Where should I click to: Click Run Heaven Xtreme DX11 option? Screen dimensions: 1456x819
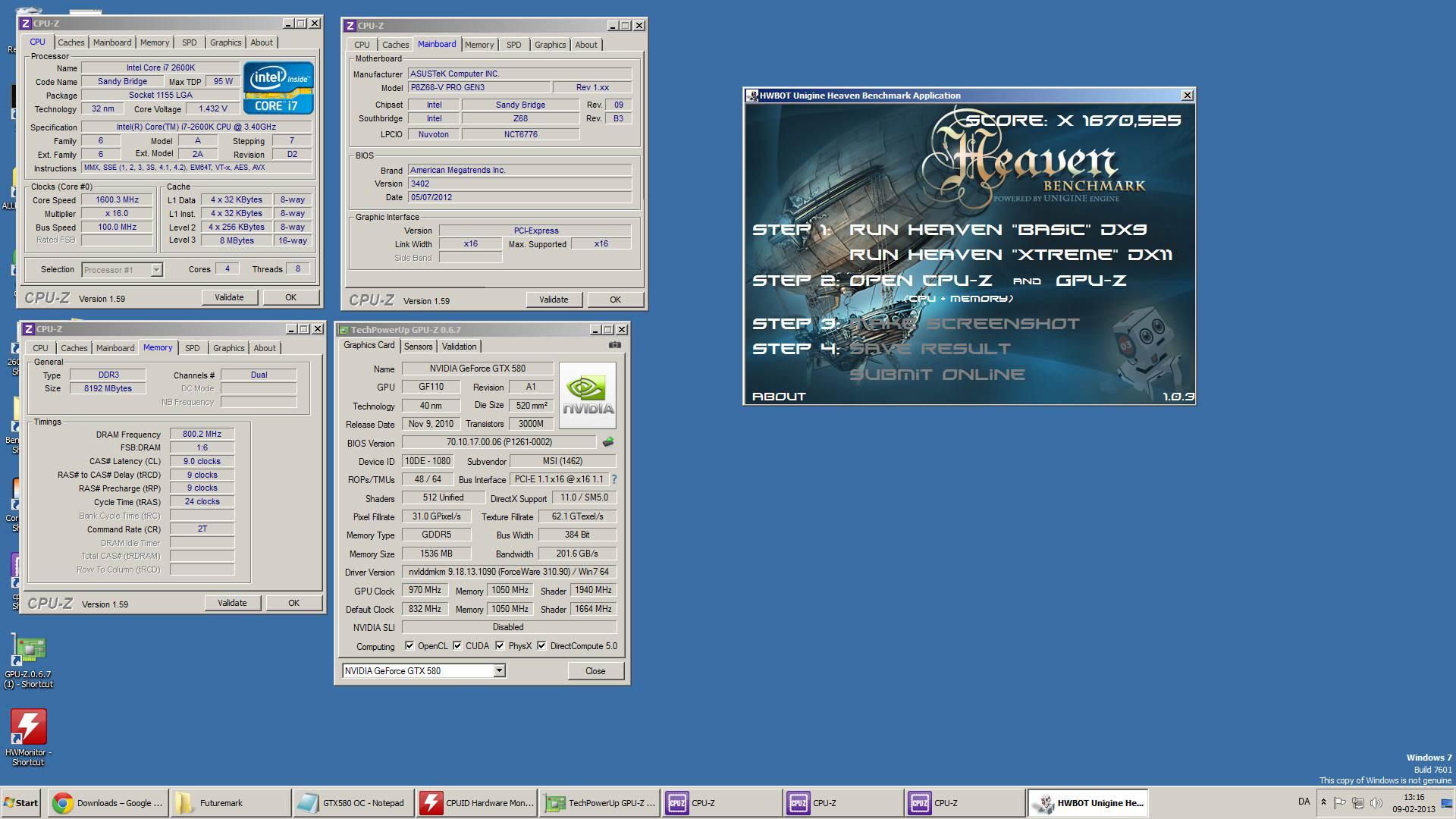[x=1011, y=255]
